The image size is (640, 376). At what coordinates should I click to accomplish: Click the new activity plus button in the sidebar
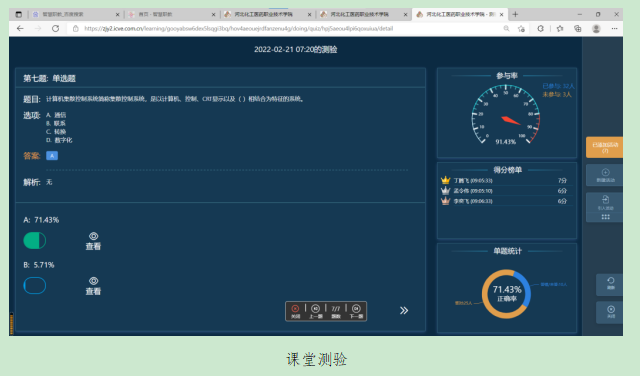[605, 175]
